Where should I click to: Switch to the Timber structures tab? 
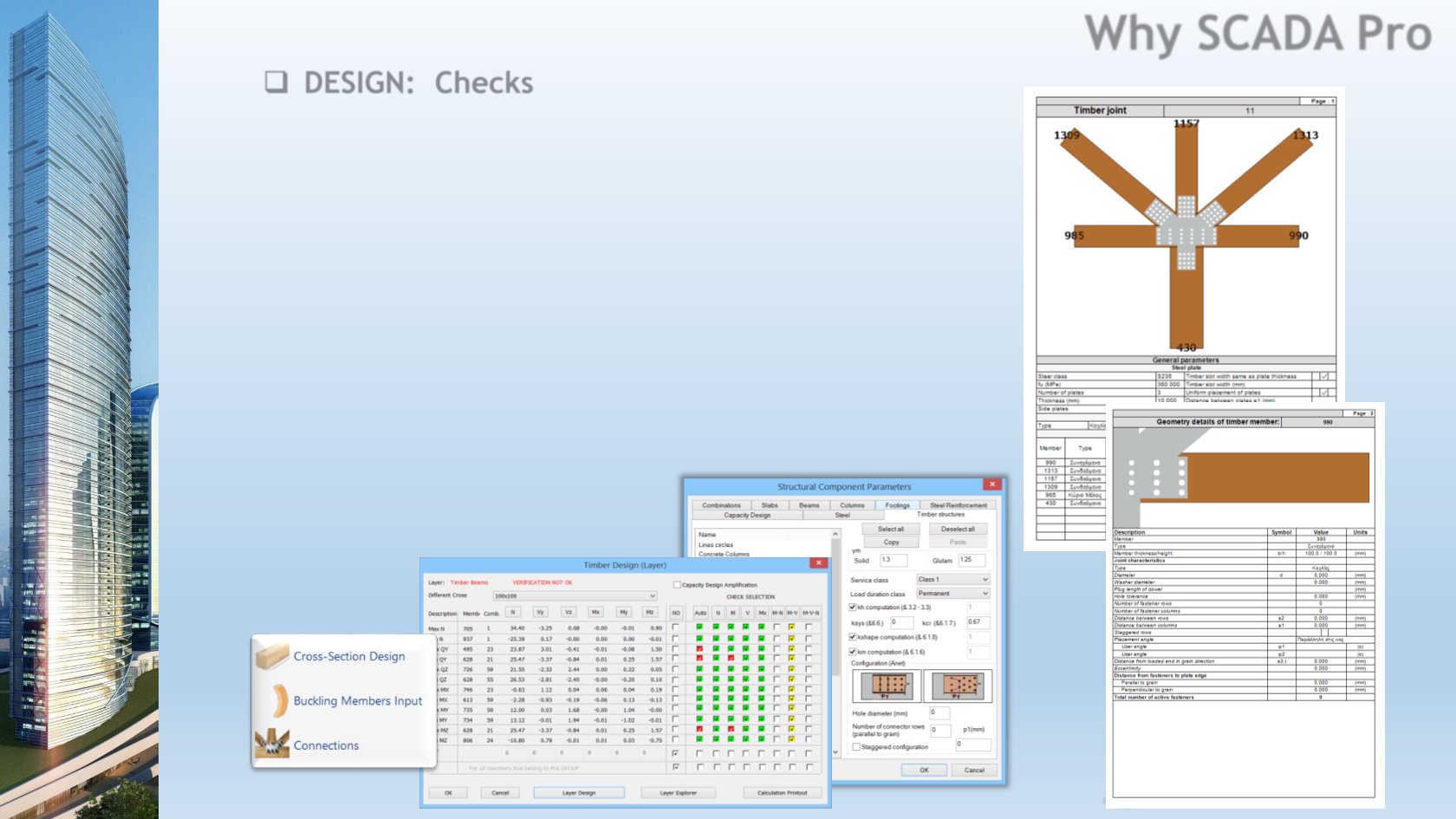pyautogui.click(x=940, y=515)
